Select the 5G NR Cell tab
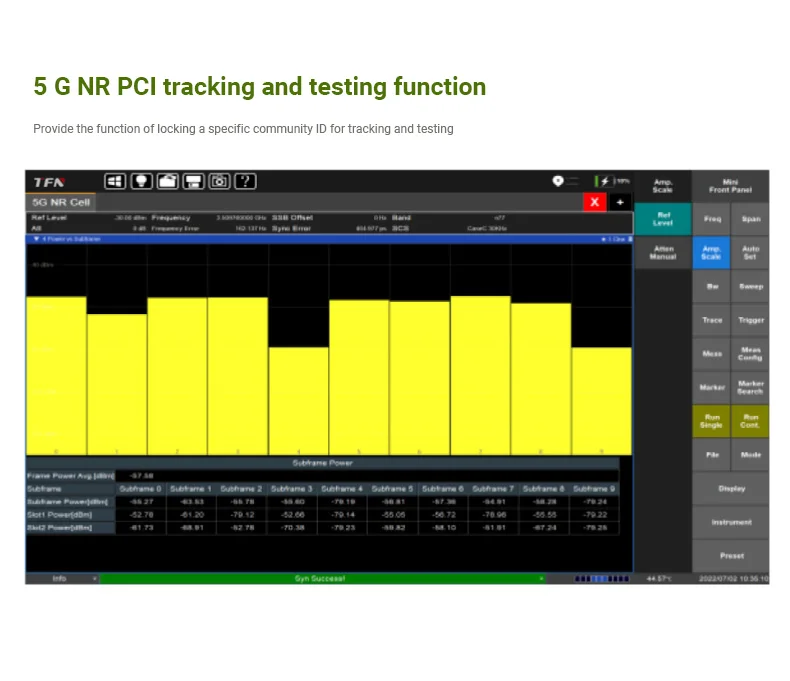The image size is (790, 681). (61, 202)
